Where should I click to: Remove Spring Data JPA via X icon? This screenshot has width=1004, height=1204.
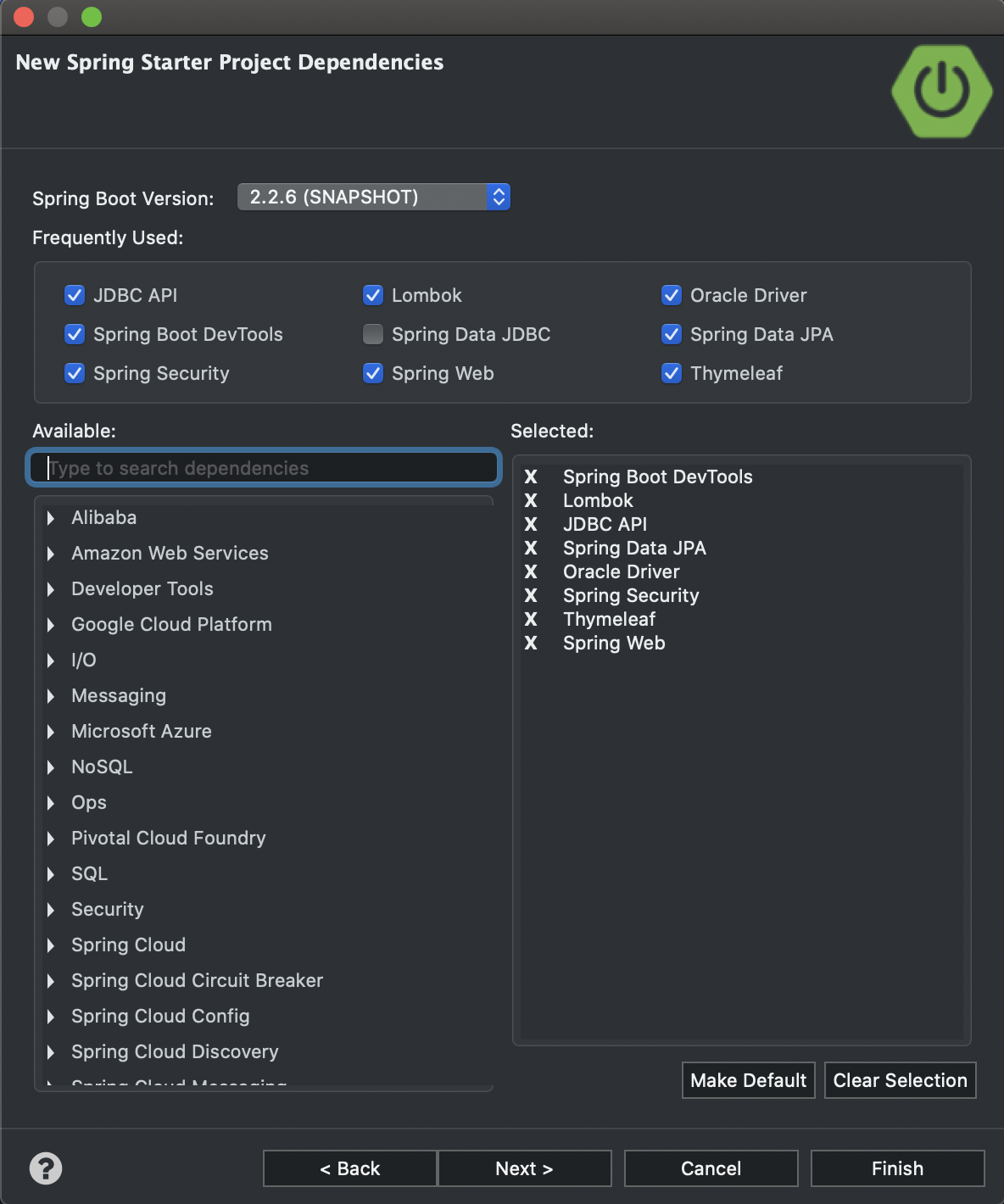point(531,548)
